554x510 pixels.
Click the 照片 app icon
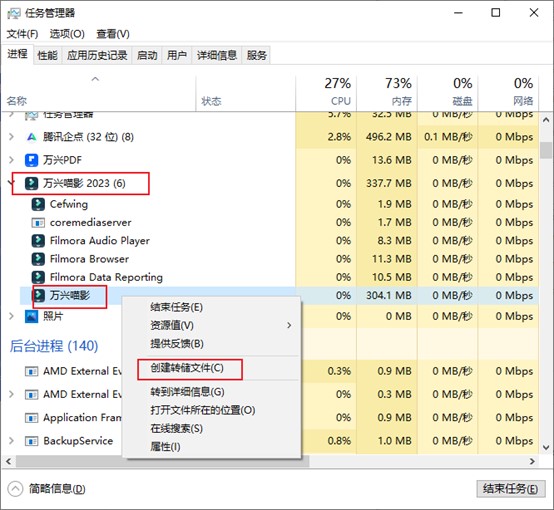[x=31, y=316]
